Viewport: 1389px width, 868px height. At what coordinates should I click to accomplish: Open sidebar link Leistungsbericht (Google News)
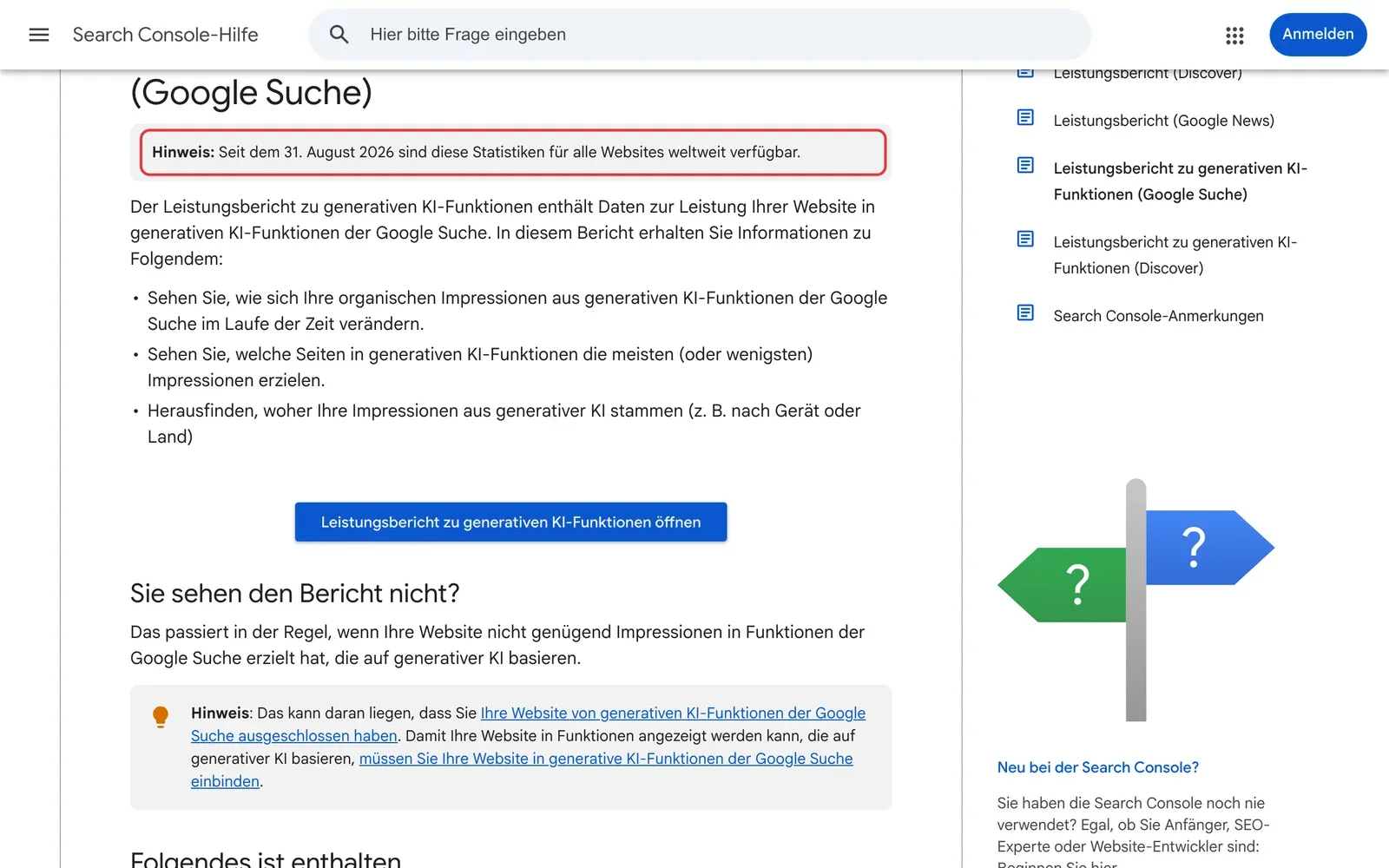coord(1163,121)
